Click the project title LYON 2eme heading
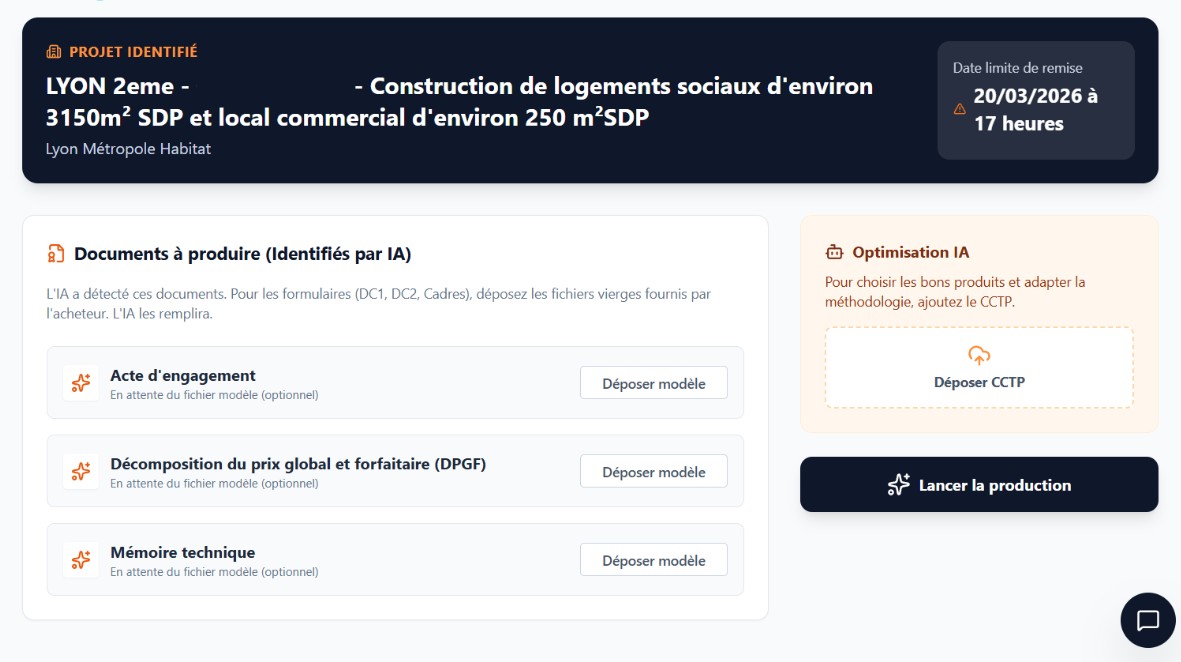Image resolution: width=1181 pixels, height=662 pixels. (x=459, y=102)
